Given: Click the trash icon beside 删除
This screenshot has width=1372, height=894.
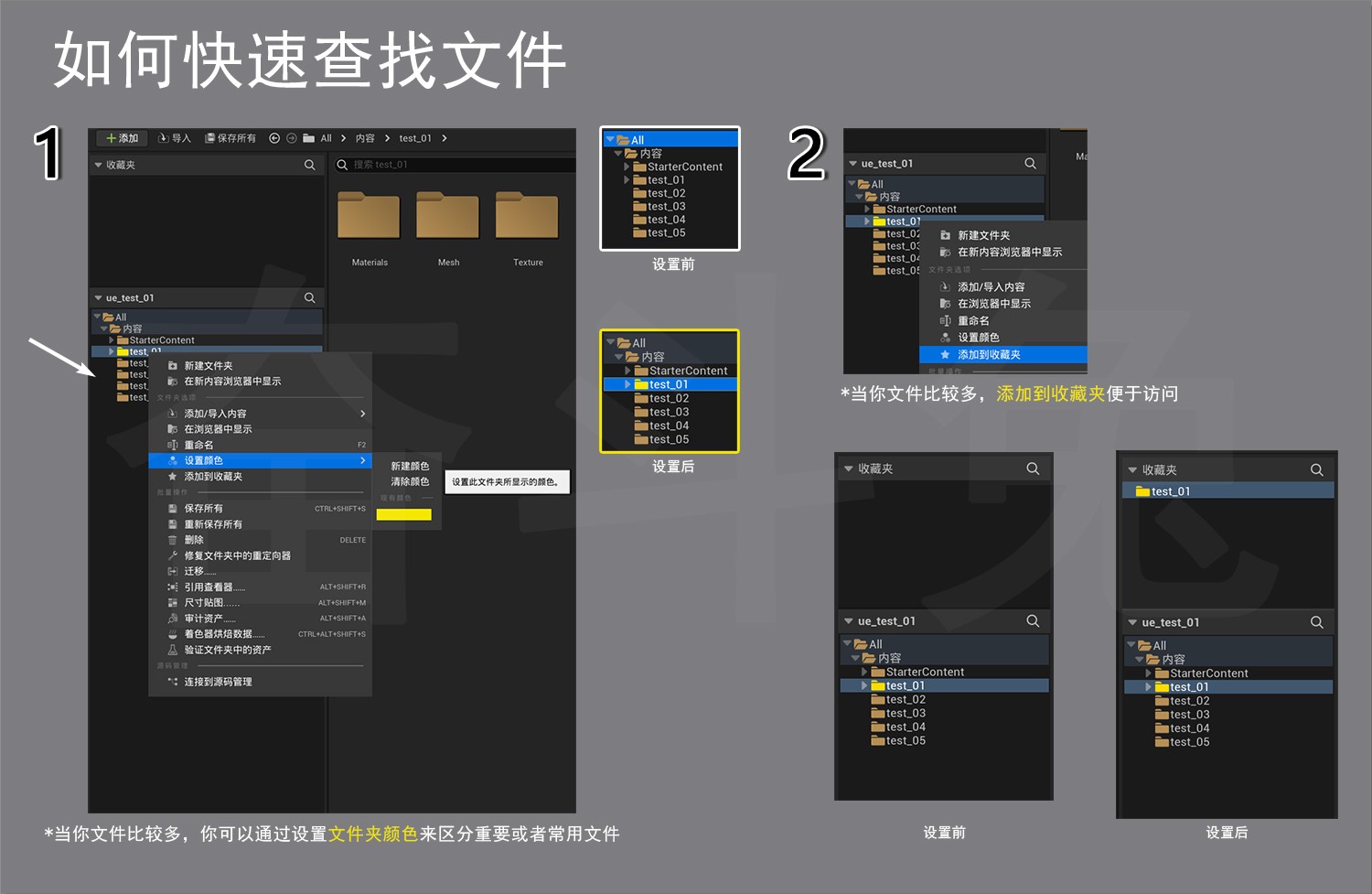Looking at the screenshot, I should coord(172,540).
